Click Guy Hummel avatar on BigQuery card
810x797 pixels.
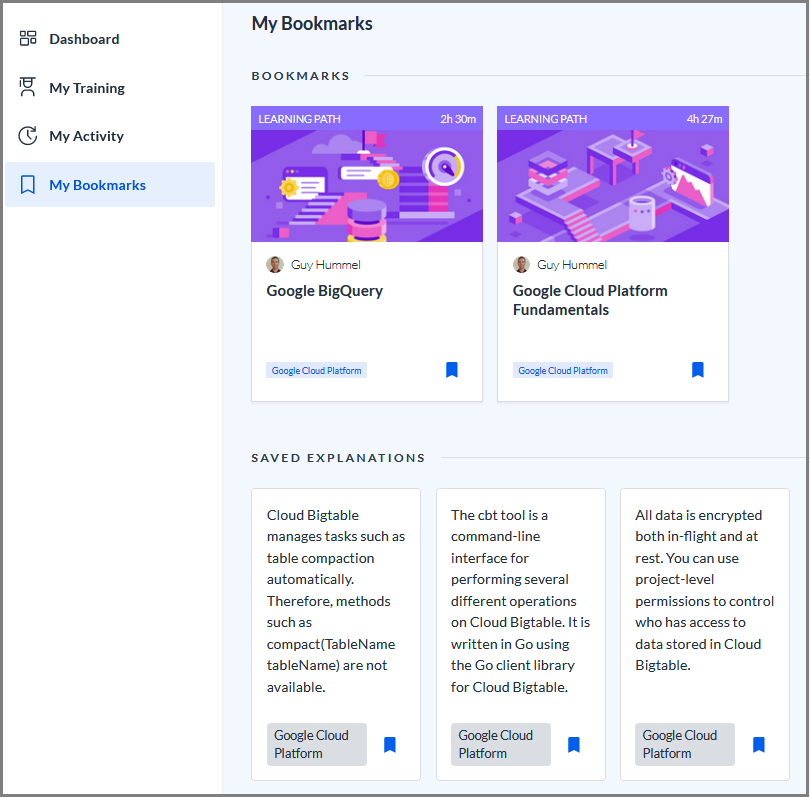click(x=275, y=264)
